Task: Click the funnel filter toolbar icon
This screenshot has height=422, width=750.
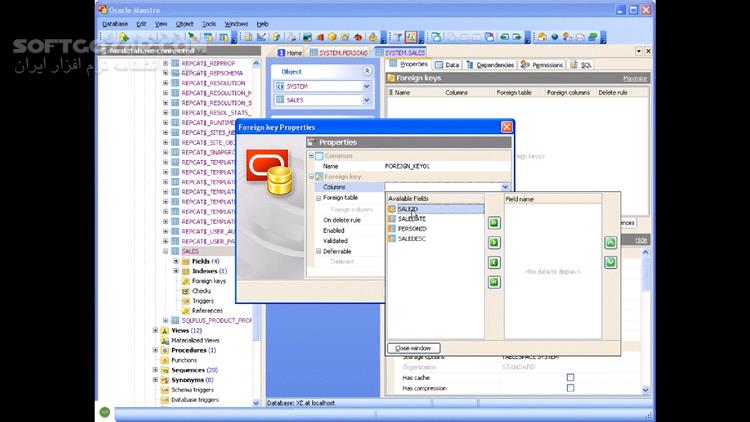Action: point(398,37)
